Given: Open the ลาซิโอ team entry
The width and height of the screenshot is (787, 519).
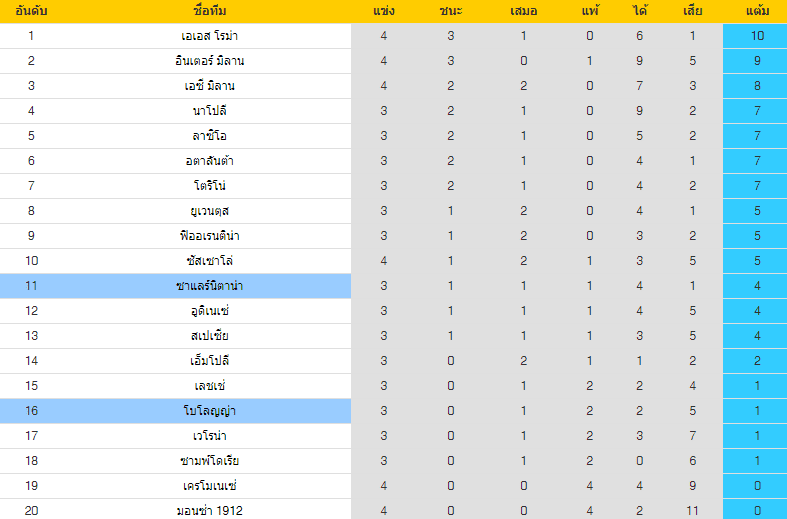Looking at the screenshot, I should pyautogui.click(x=209, y=136).
